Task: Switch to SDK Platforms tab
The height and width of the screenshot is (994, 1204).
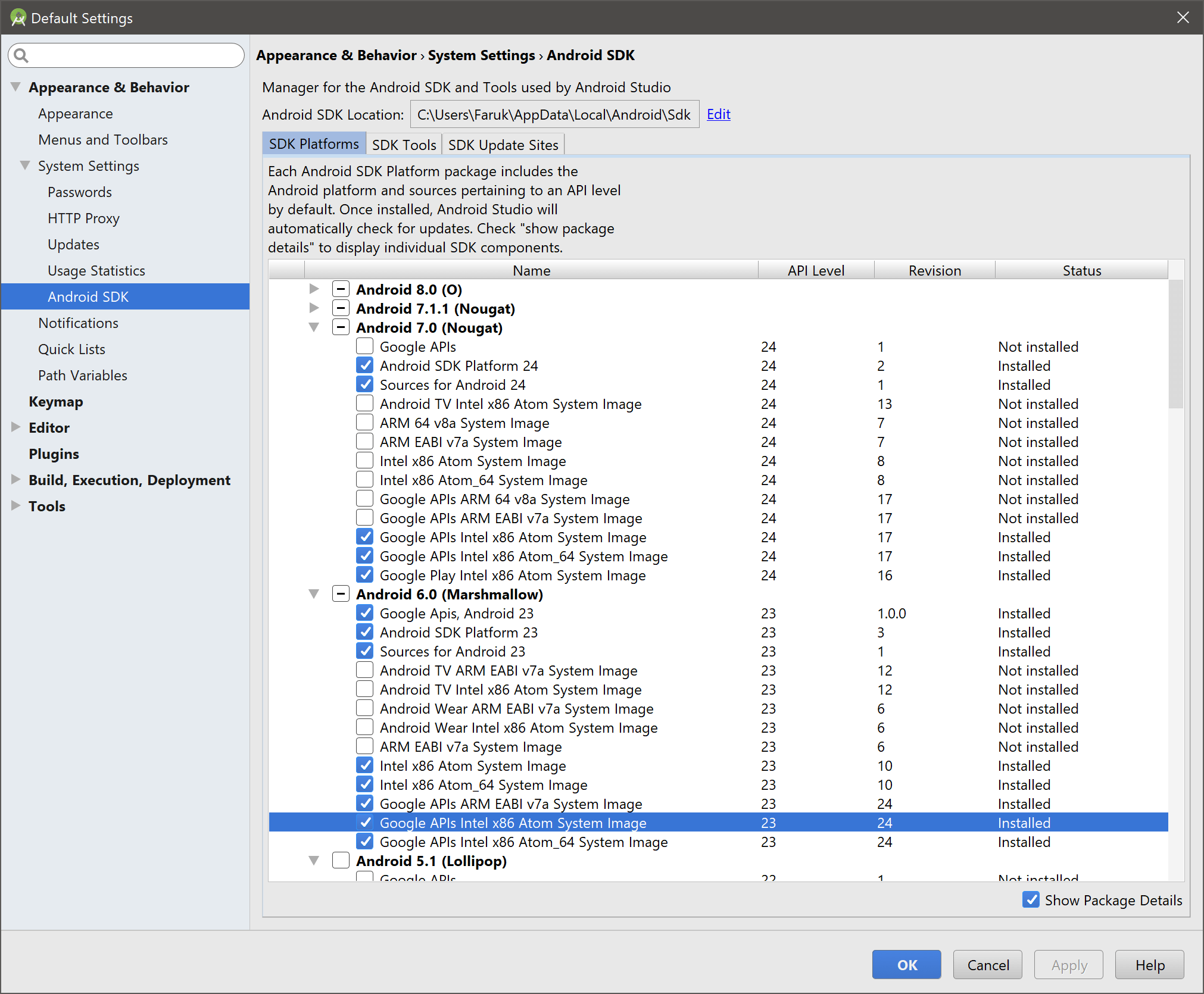Action: pos(314,144)
